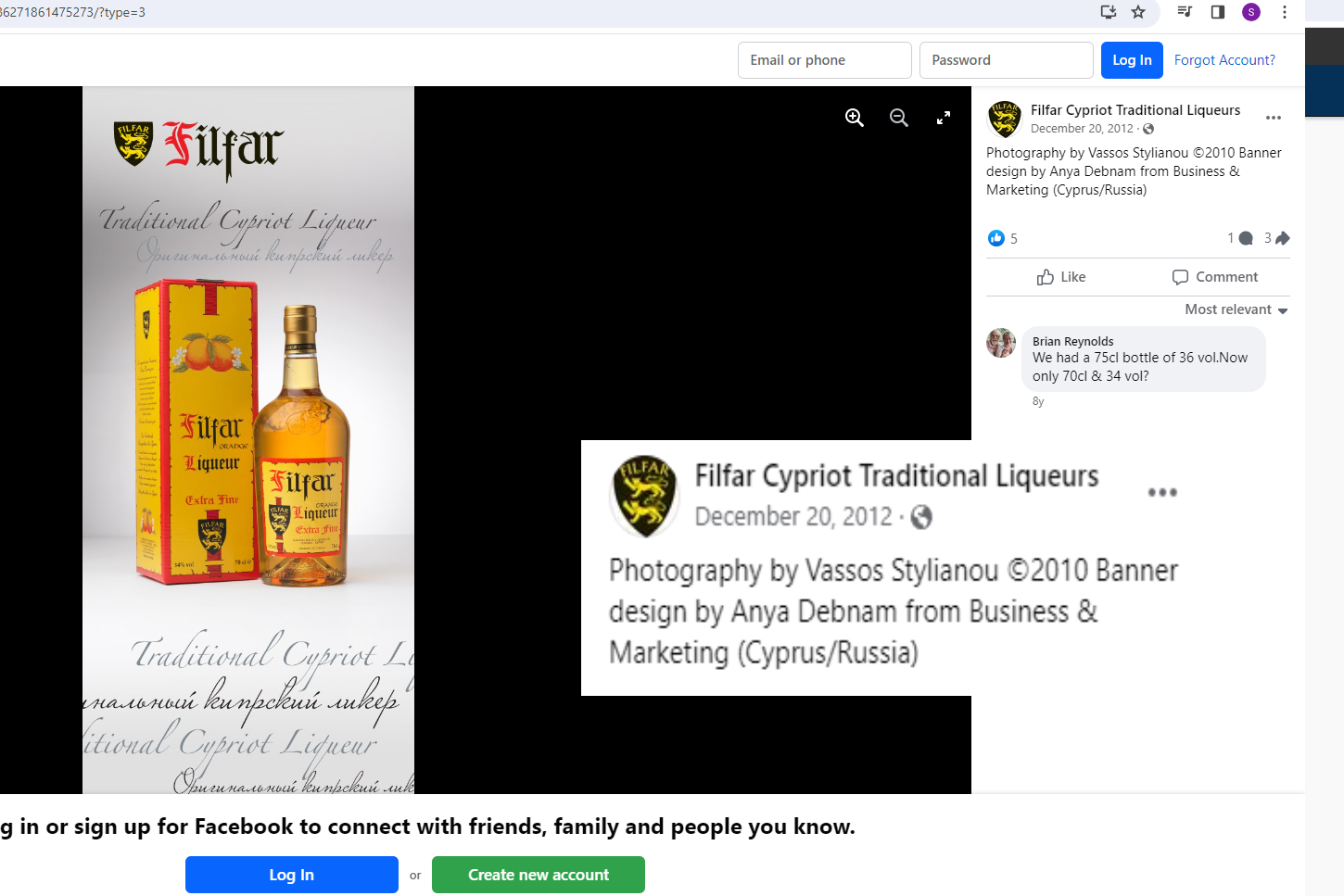
Task: Click the shares count arrow icon
Action: [1283, 238]
